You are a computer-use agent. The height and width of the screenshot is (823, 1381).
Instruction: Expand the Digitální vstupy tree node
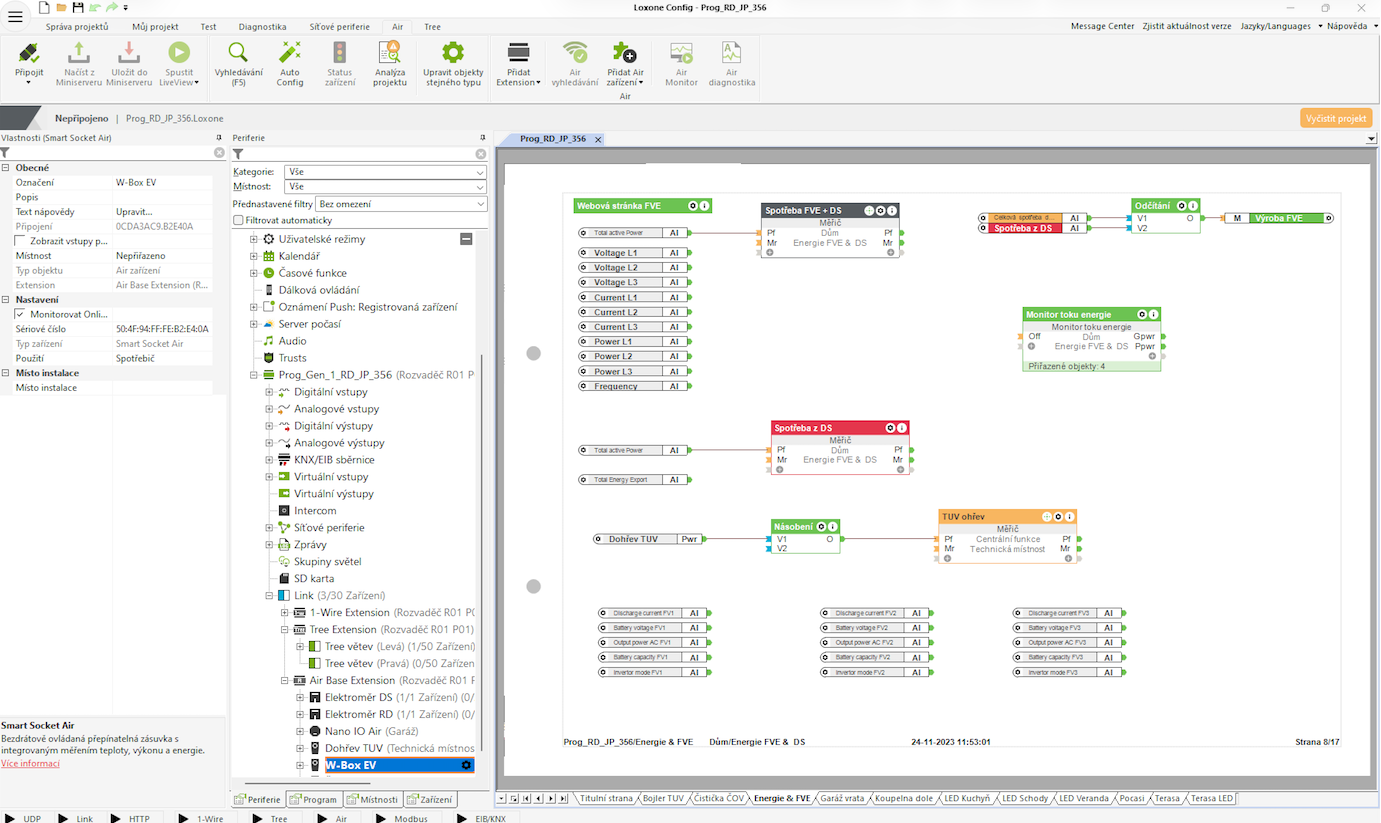(269, 392)
